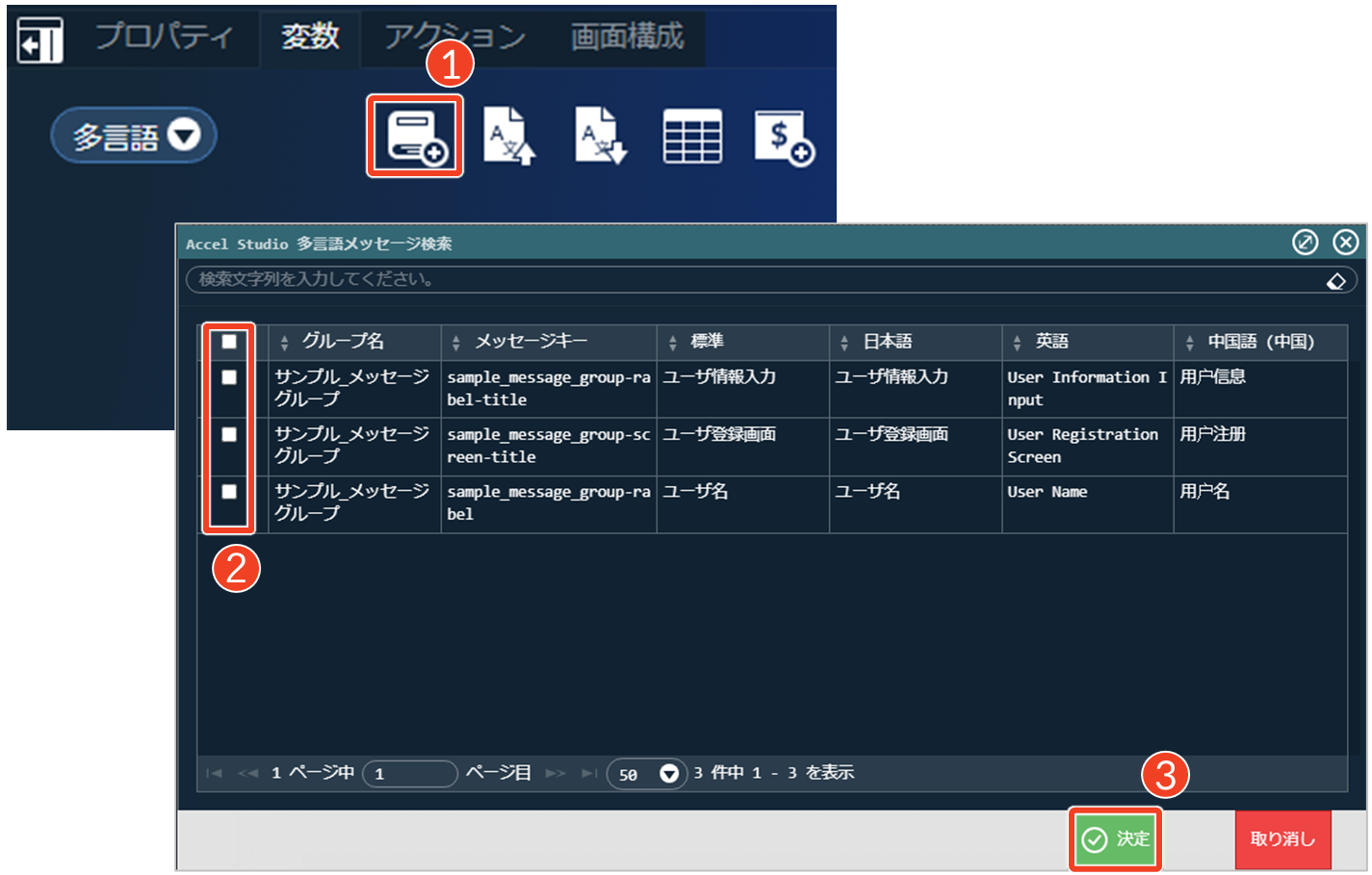
Task: Click the red 取り消し button
Action: click(1282, 839)
